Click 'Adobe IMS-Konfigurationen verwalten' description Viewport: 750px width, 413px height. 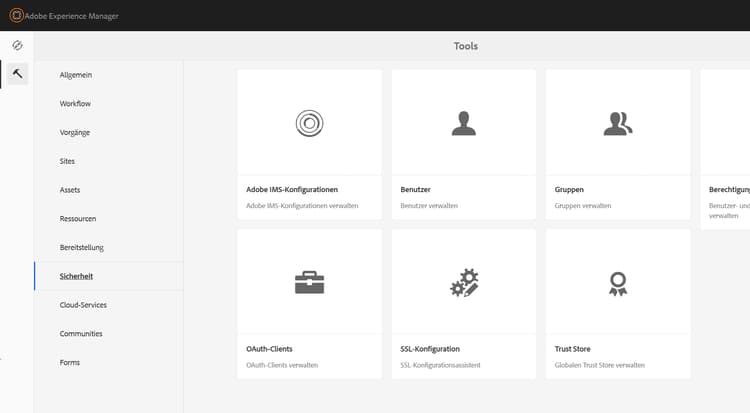point(302,206)
